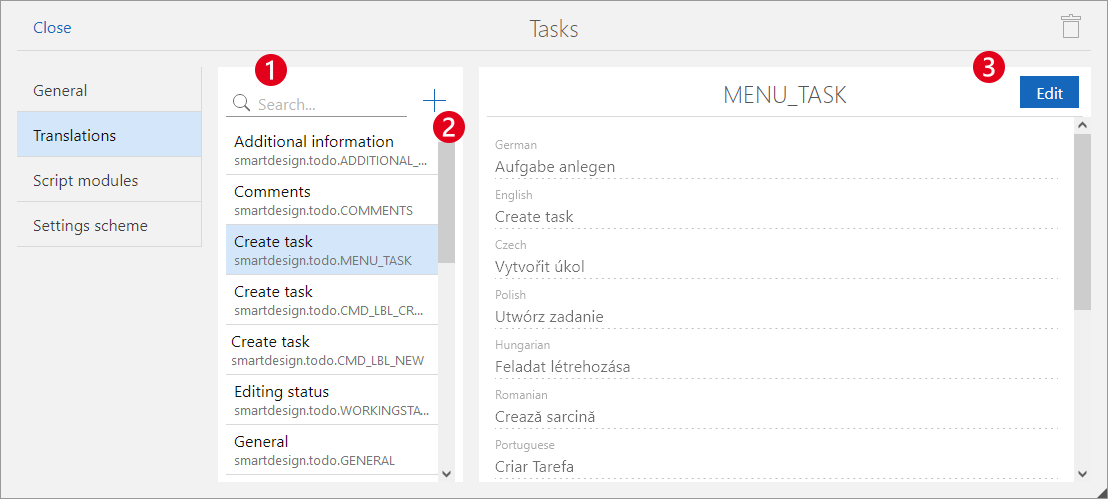
Task: Click the Polish translation field
Action: coord(775,317)
